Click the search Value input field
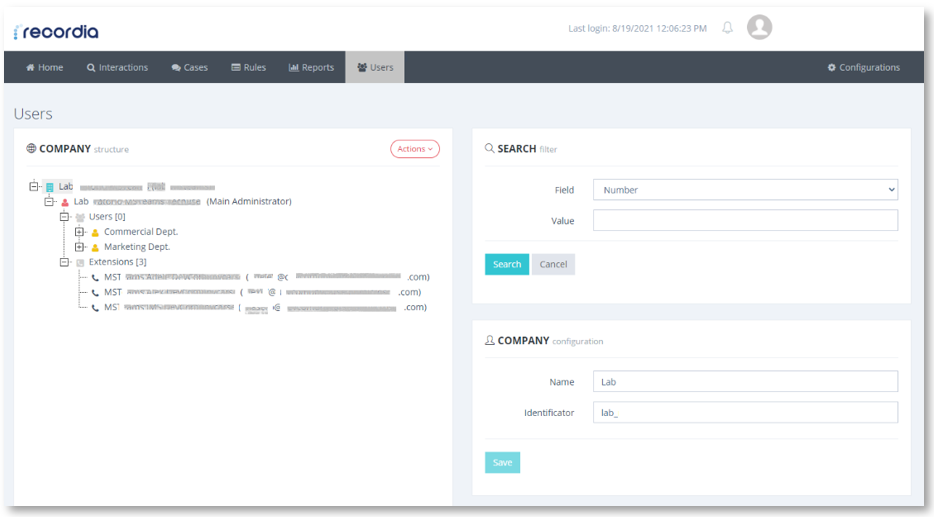934x517 pixels. coord(745,220)
